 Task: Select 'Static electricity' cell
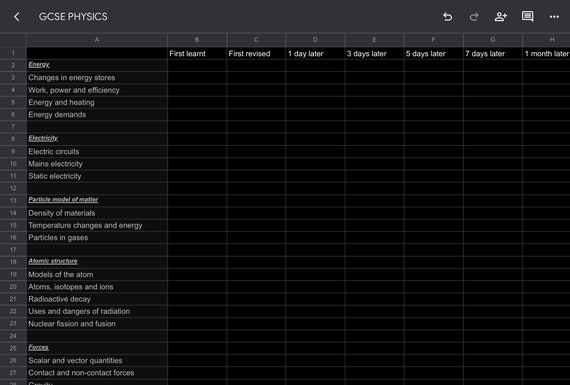(x=97, y=176)
